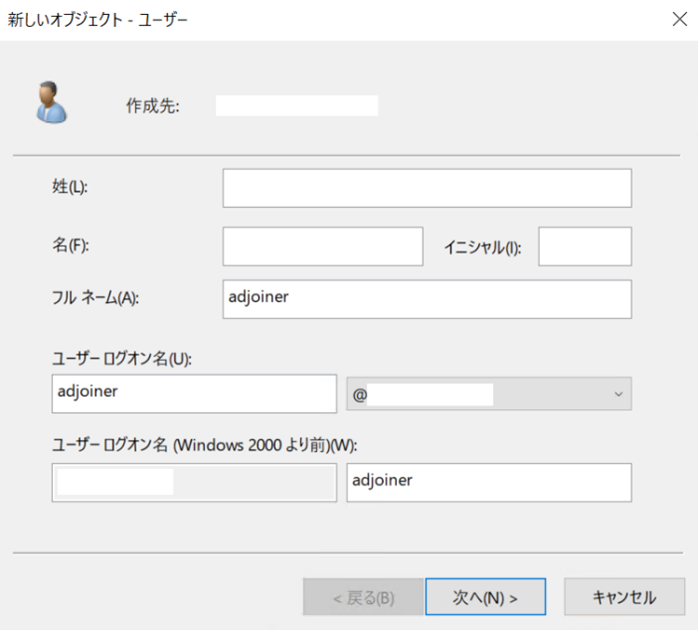Image resolution: width=698 pixels, height=630 pixels.
Task: Click the user avatar icon
Action: click(50, 103)
